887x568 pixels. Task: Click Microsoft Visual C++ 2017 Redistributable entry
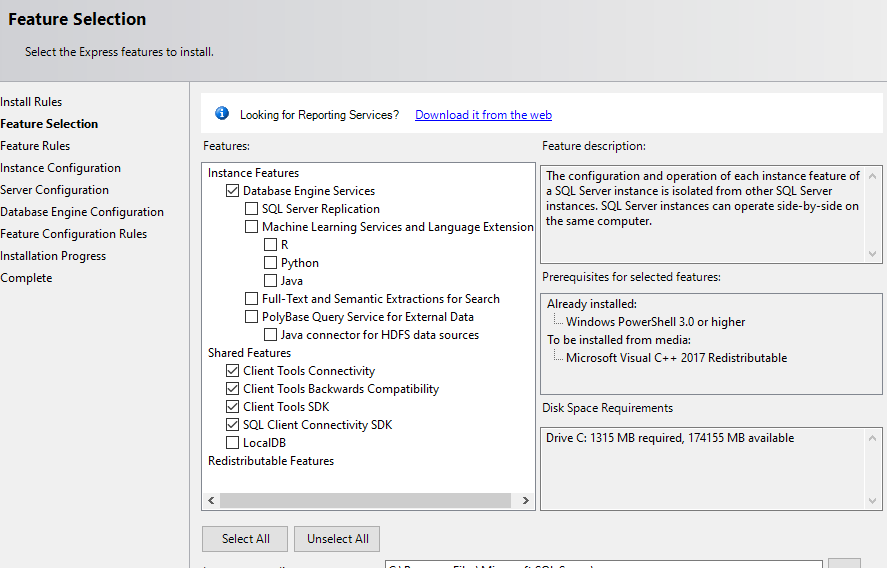(676, 358)
